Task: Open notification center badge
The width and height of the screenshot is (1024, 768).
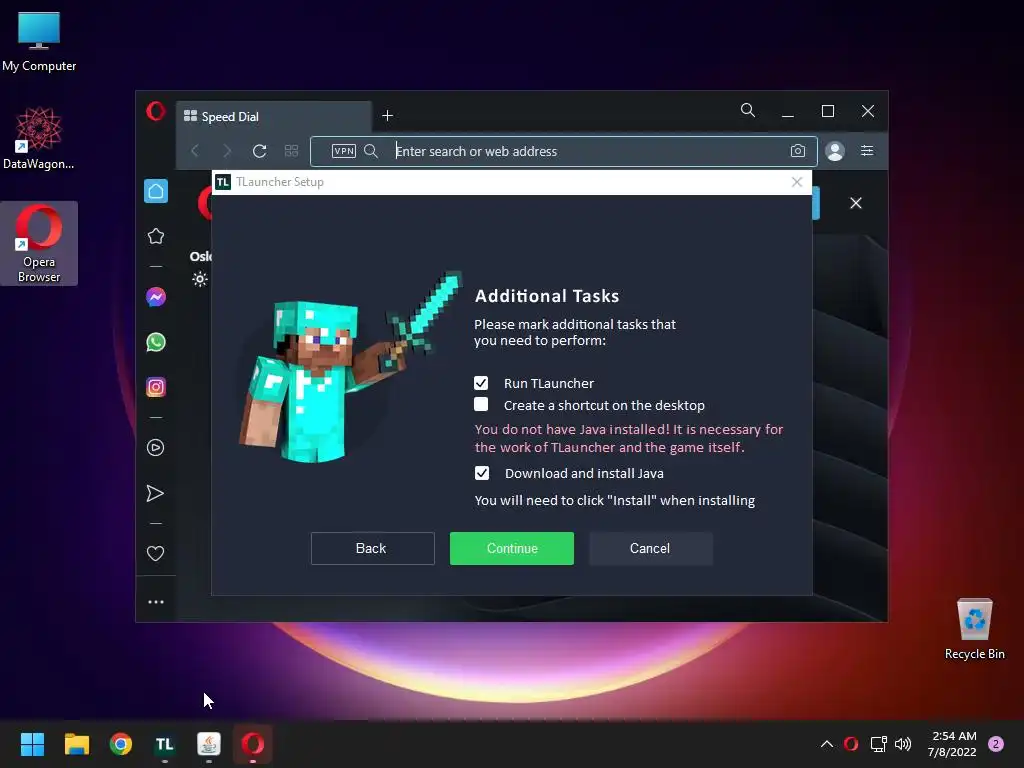Action: click(x=996, y=744)
